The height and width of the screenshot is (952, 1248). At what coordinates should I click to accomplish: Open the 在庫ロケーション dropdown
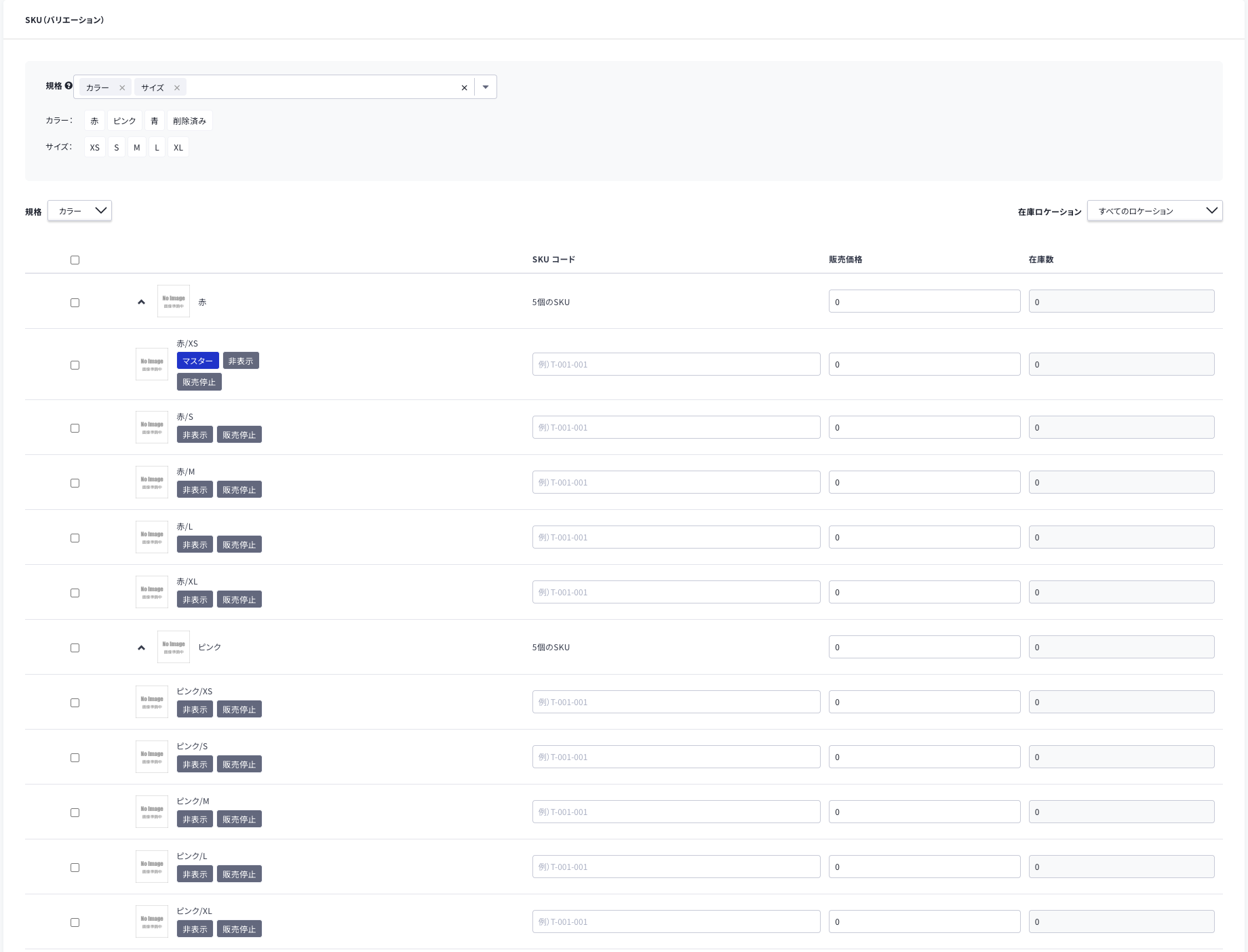(x=1155, y=211)
